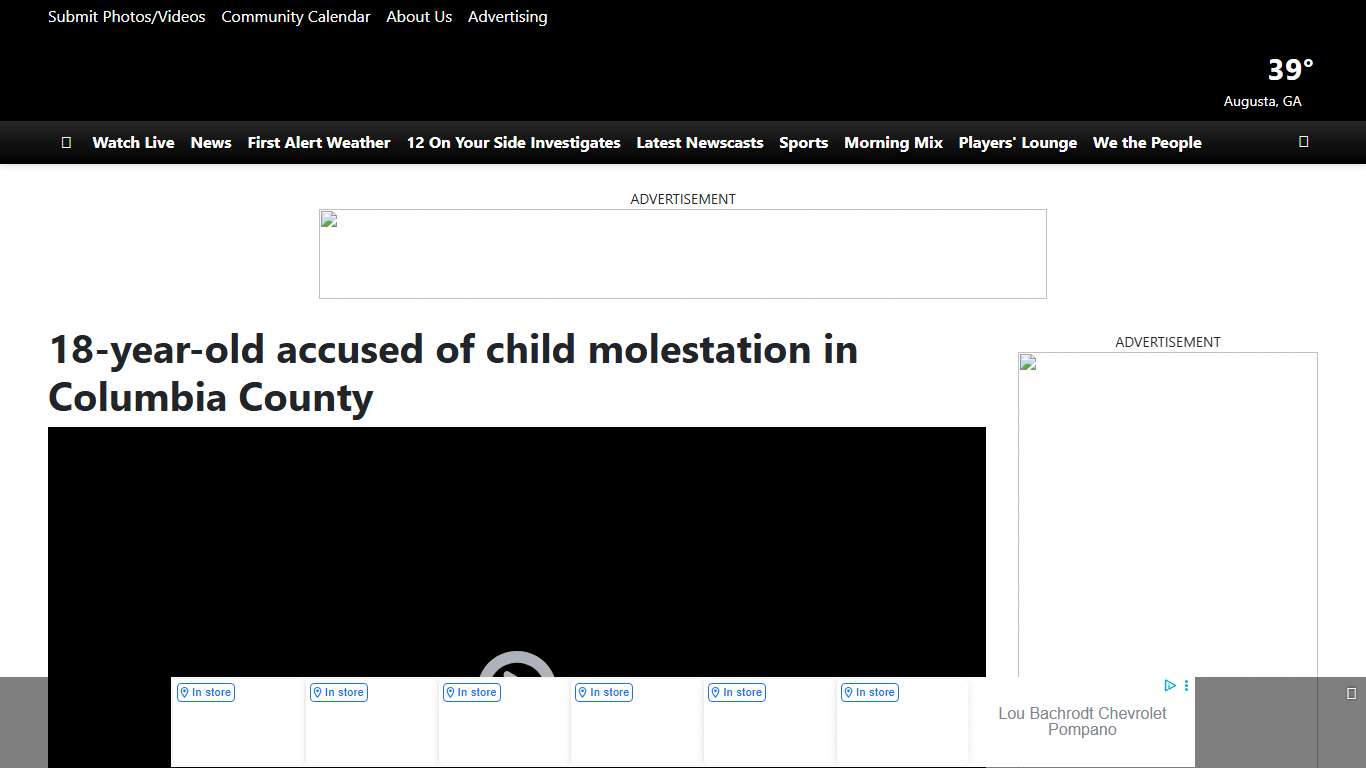The height and width of the screenshot is (768, 1366).
Task: Click the search icon at right of navigation bar
Action: [1303, 142]
